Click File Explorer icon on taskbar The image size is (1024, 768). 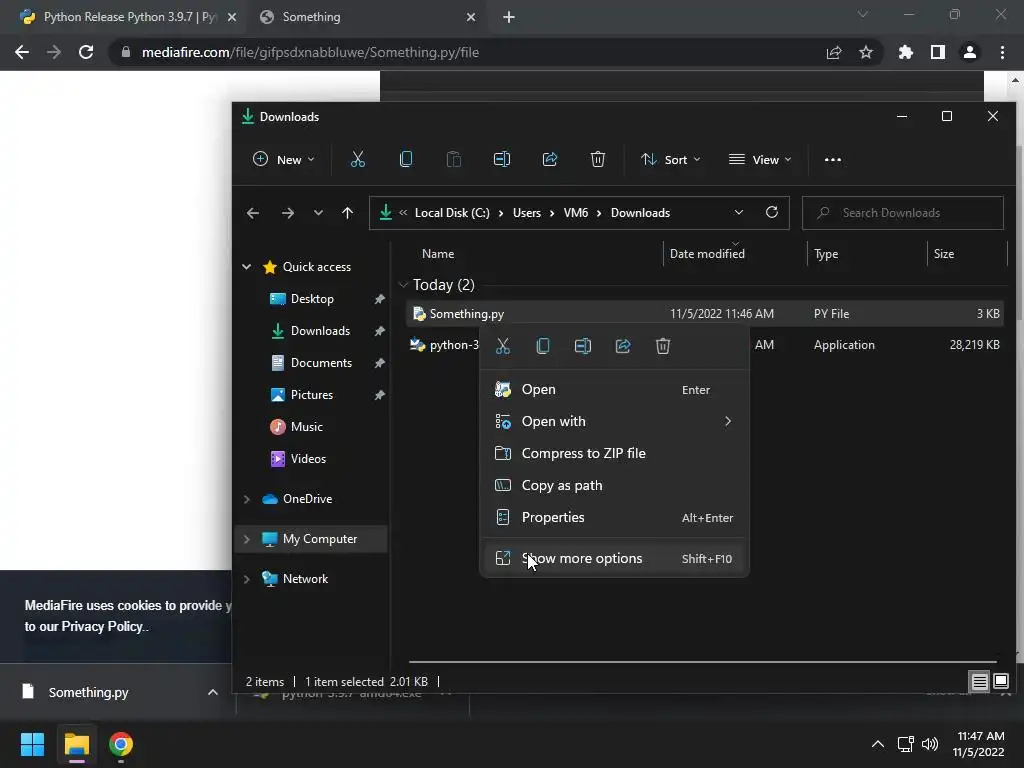pyautogui.click(x=76, y=744)
